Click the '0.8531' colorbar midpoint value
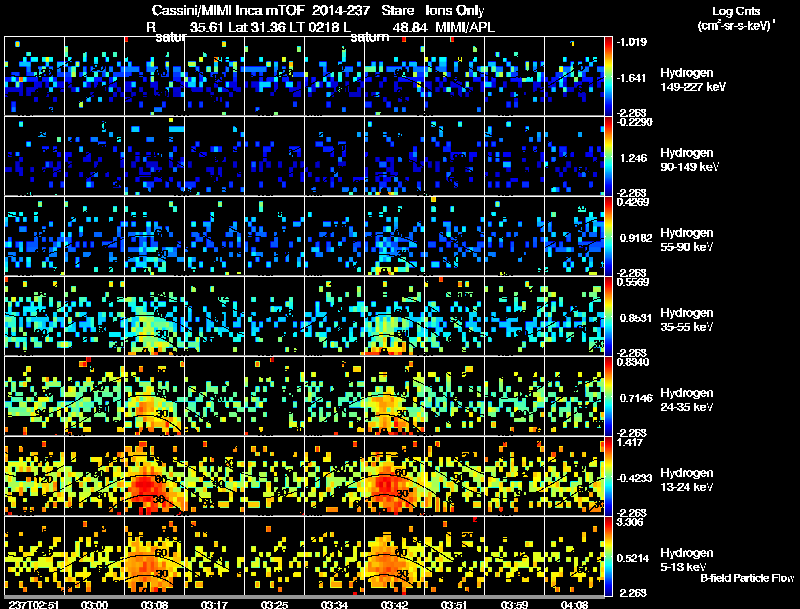 636,318
